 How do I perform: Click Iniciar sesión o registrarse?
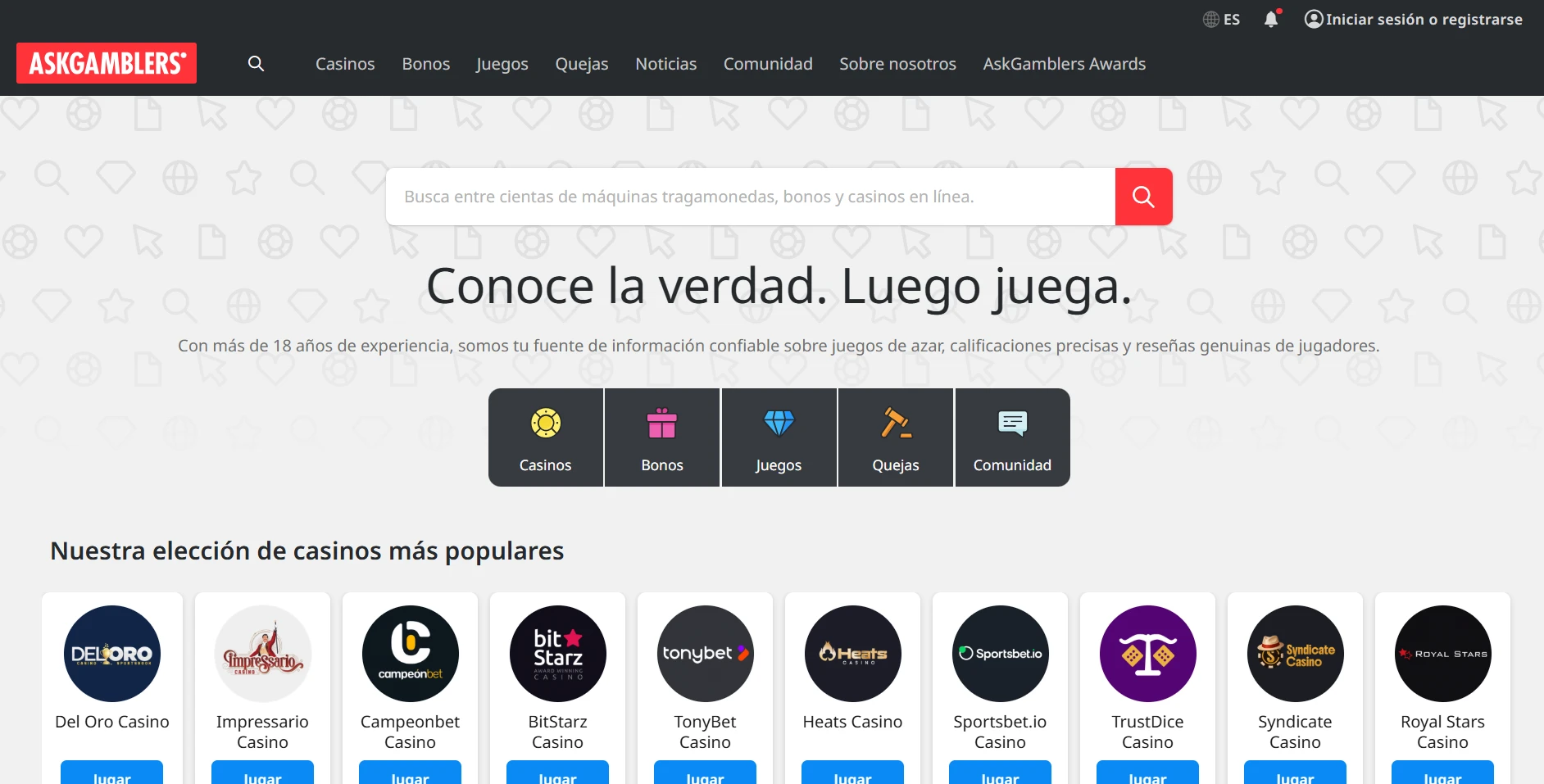tap(1414, 19)
